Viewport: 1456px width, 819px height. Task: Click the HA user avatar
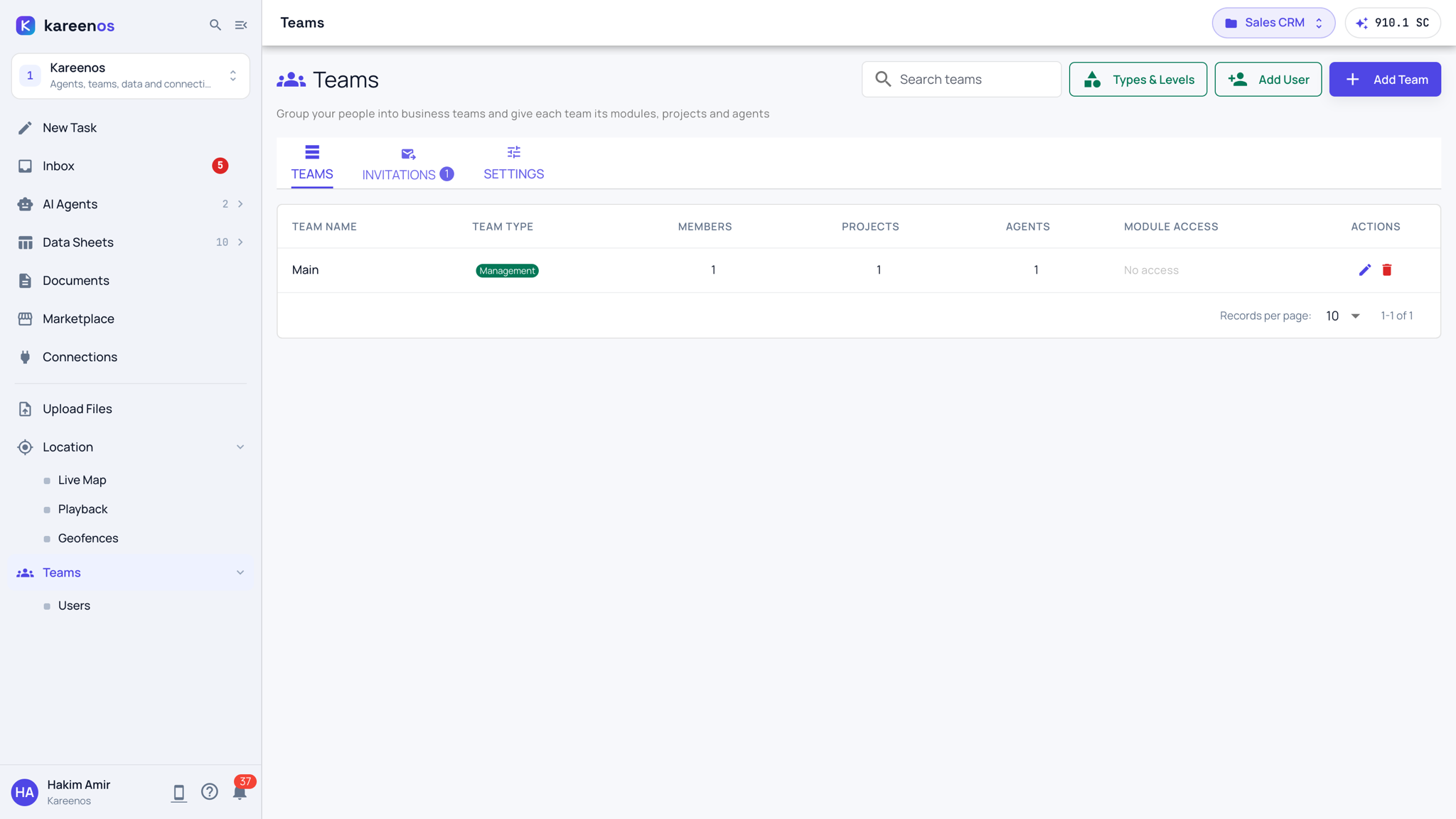25,792
